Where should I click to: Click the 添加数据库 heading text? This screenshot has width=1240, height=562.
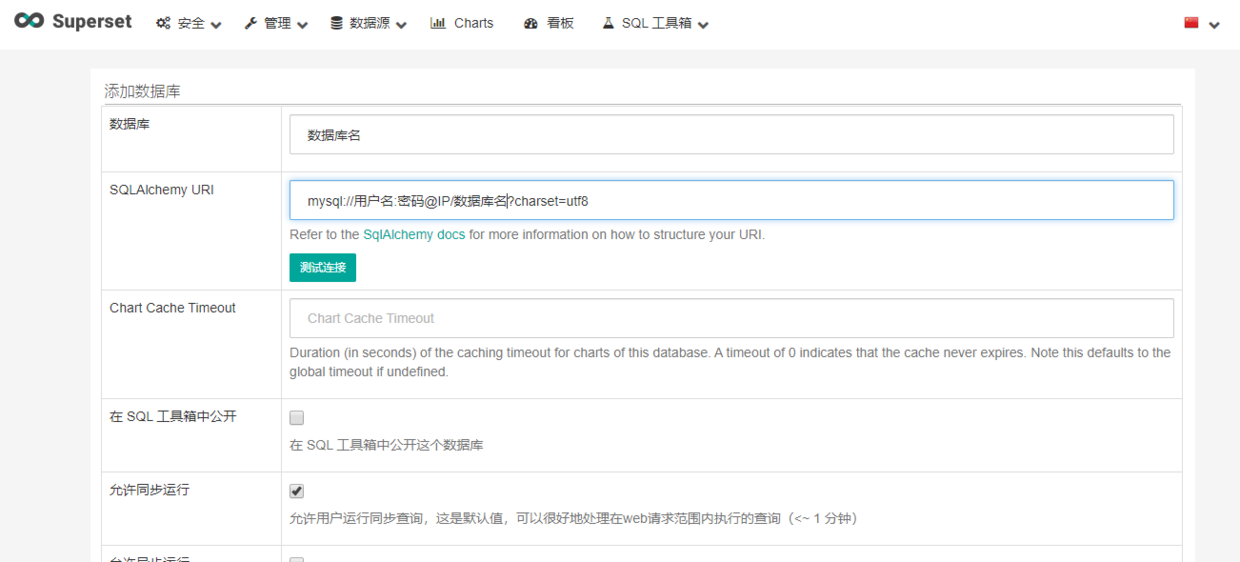pyautogui.click(x=142, y=91)
